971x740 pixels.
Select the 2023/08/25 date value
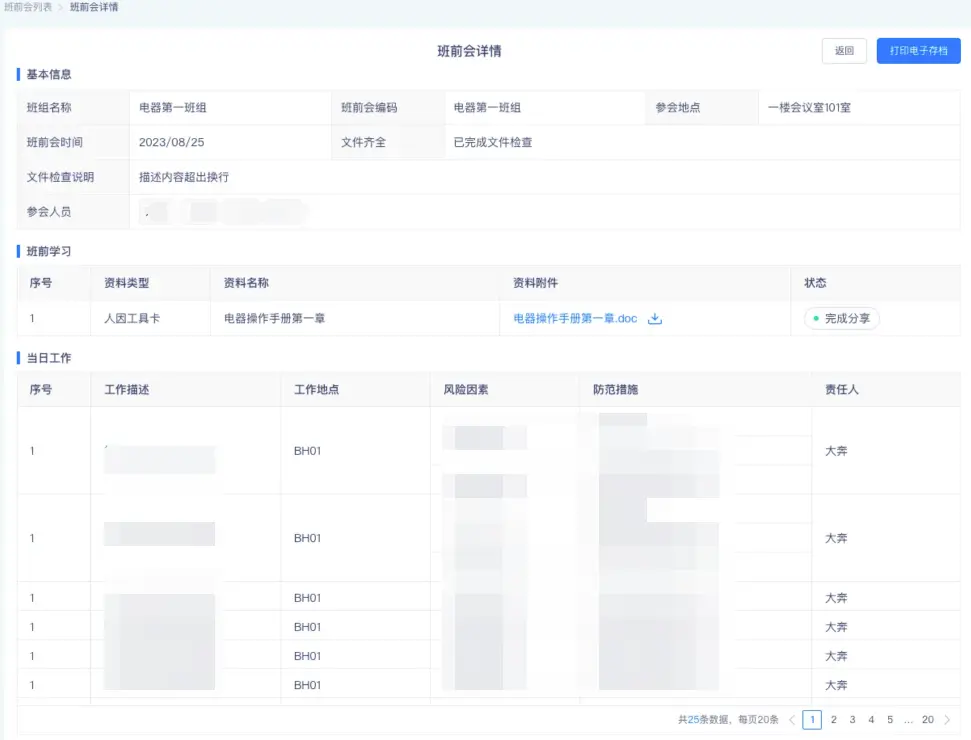pyautogui.click(x=172, y=142)
